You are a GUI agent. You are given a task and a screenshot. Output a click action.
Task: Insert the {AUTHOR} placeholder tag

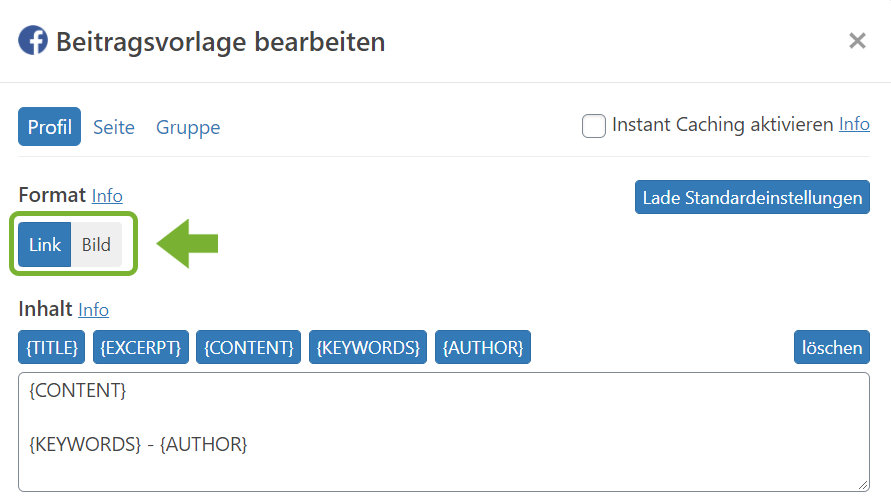[483, 347]
